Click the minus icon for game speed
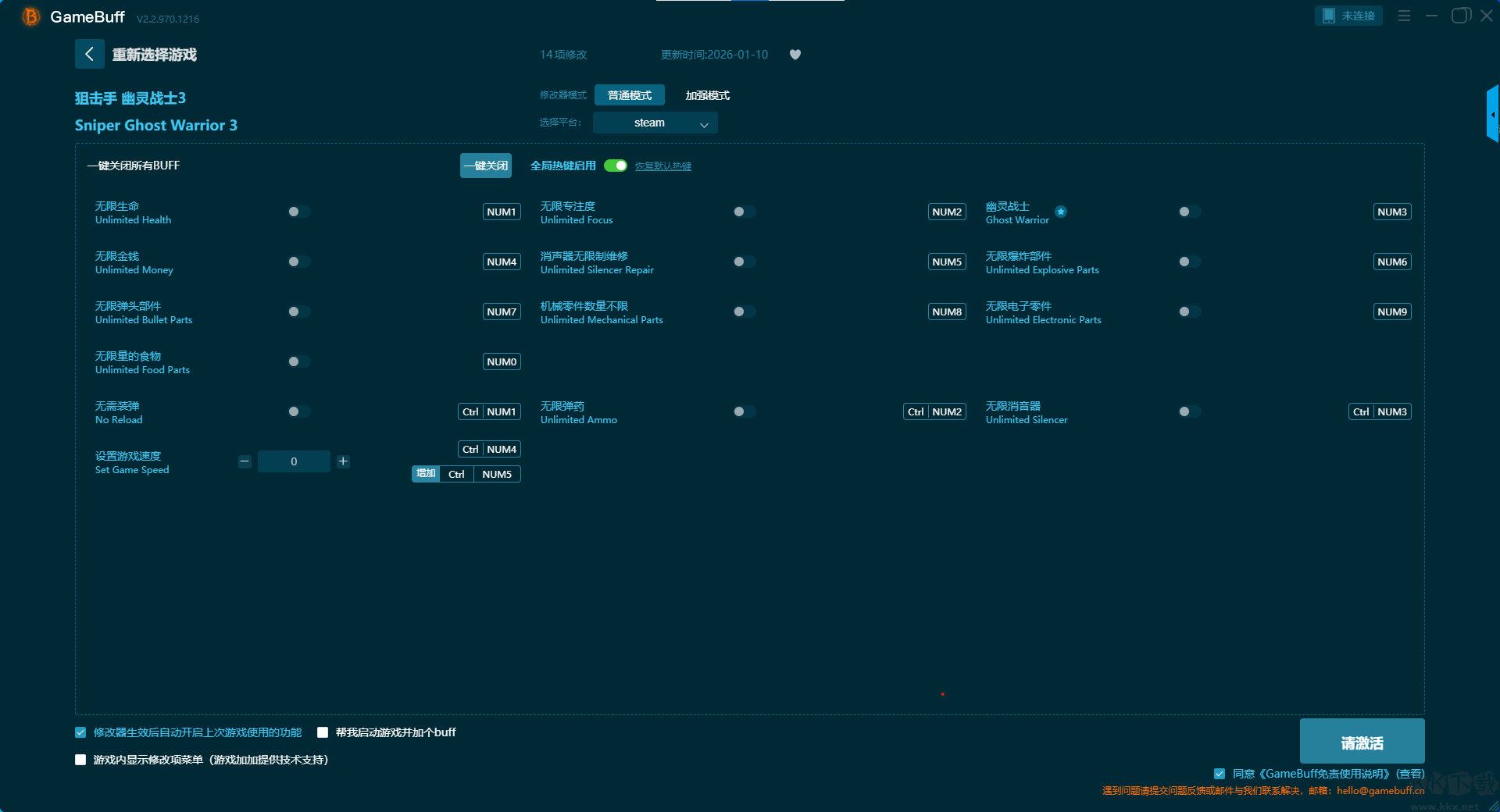This screenshot has height=812, width=1500. tap(245, 461)
